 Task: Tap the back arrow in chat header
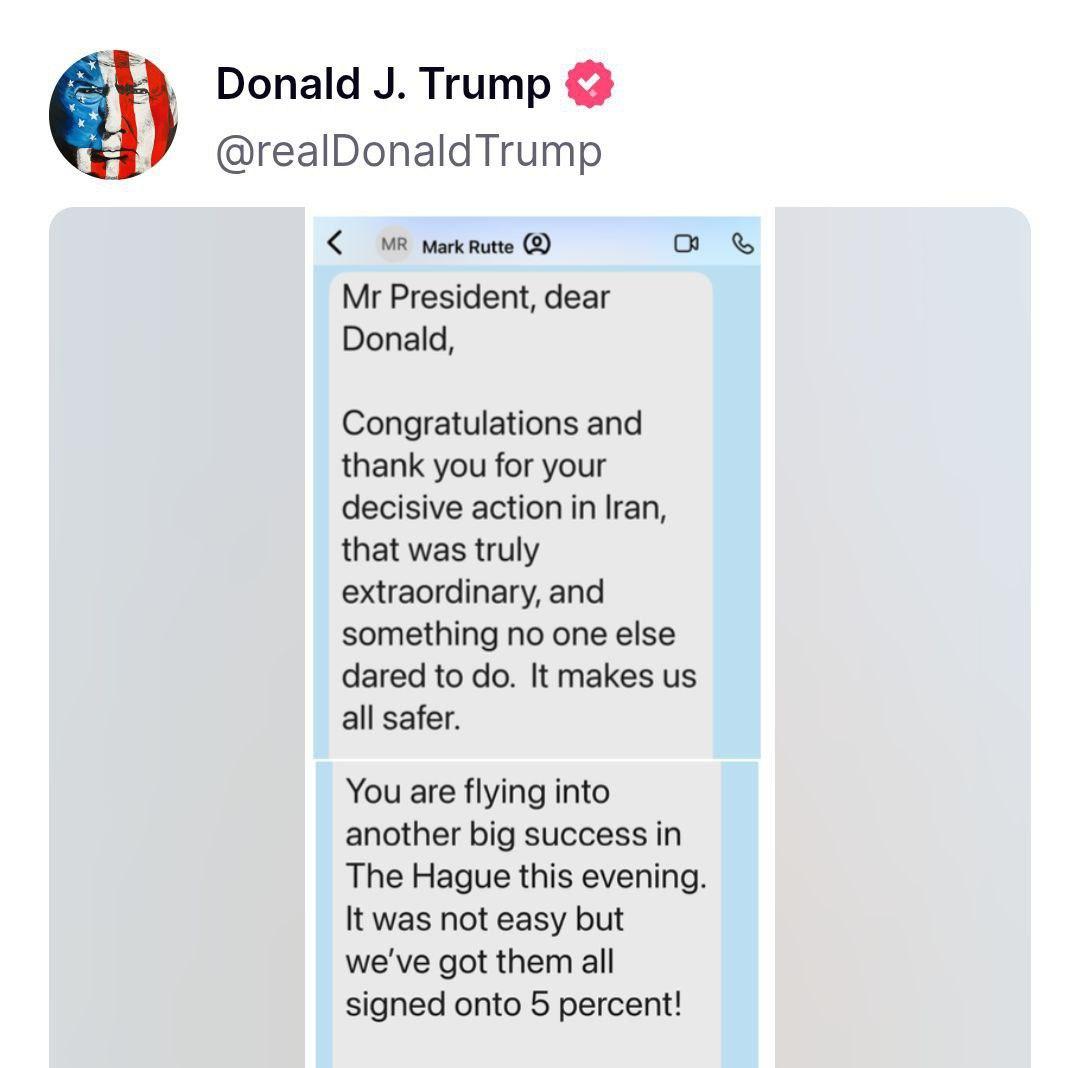(336, 243)
